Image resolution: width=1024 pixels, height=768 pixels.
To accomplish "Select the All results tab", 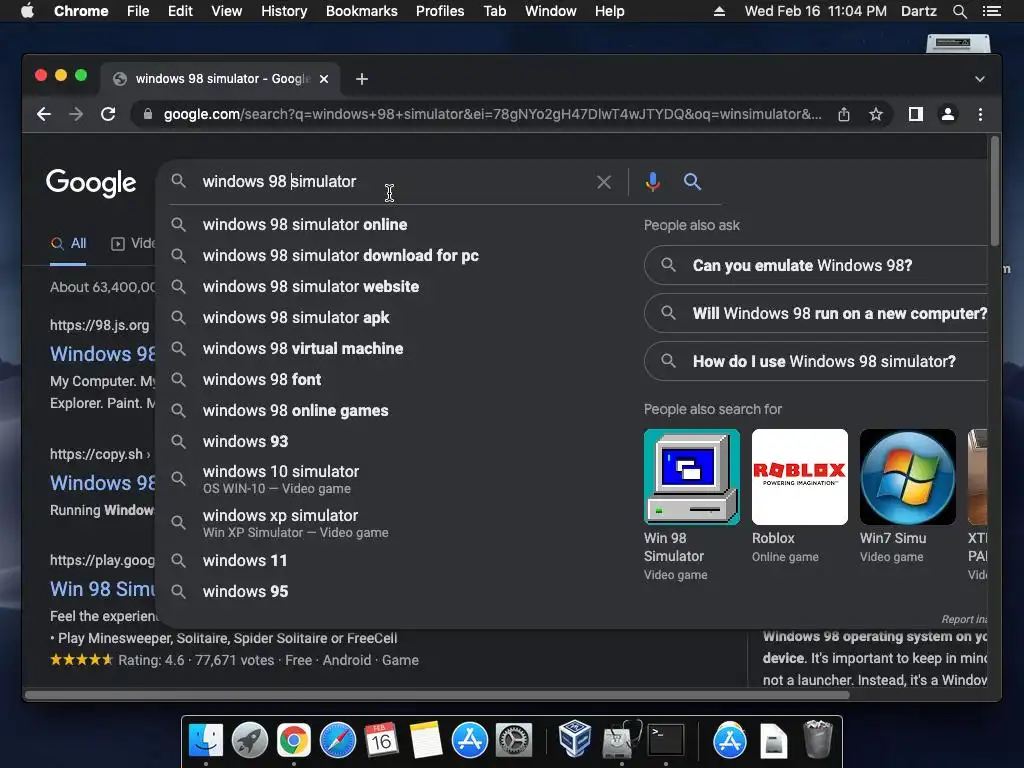I will click(69, 244).
